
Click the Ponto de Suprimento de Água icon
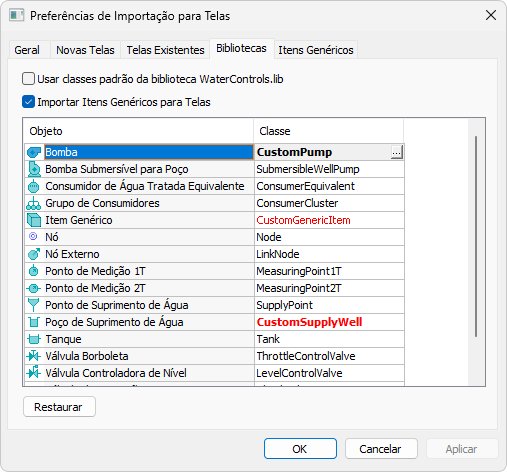pyautogui.click(x=34, y=305)
